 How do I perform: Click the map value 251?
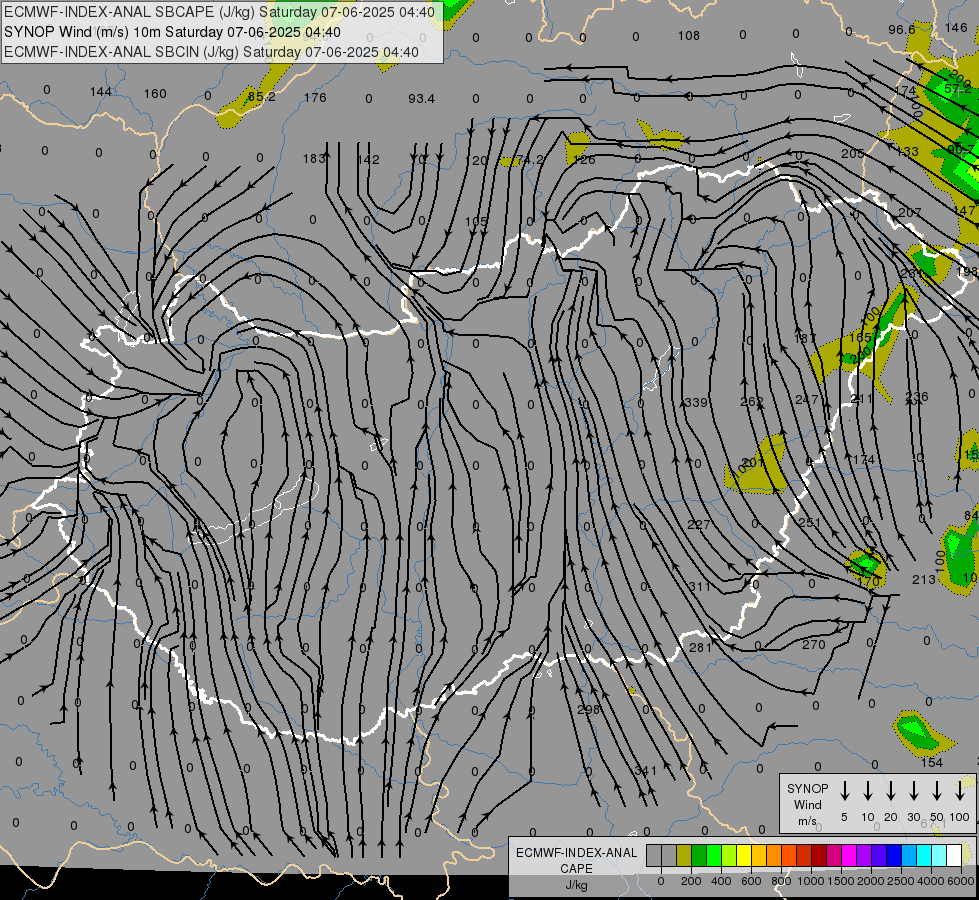(810, 522)
